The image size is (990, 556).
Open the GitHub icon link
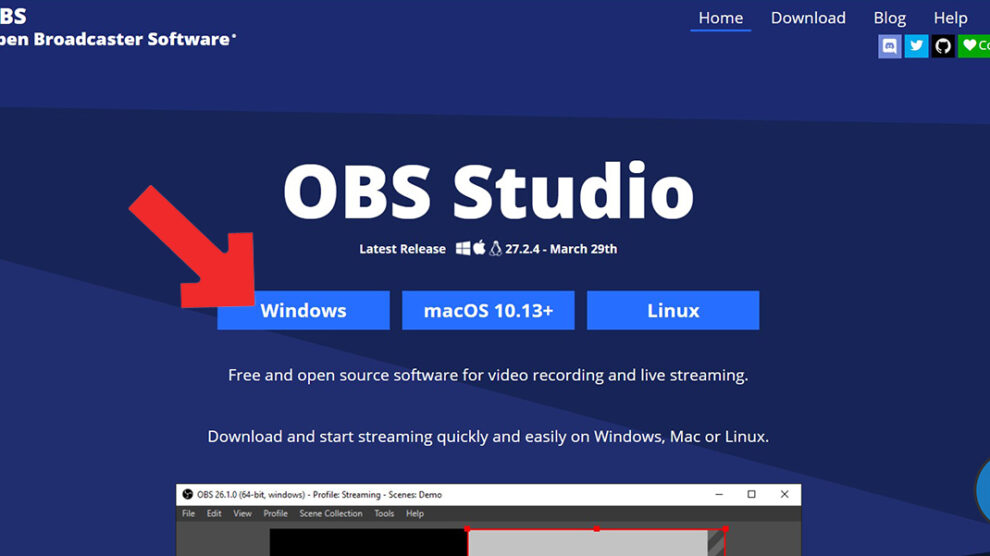coord(943,46)
